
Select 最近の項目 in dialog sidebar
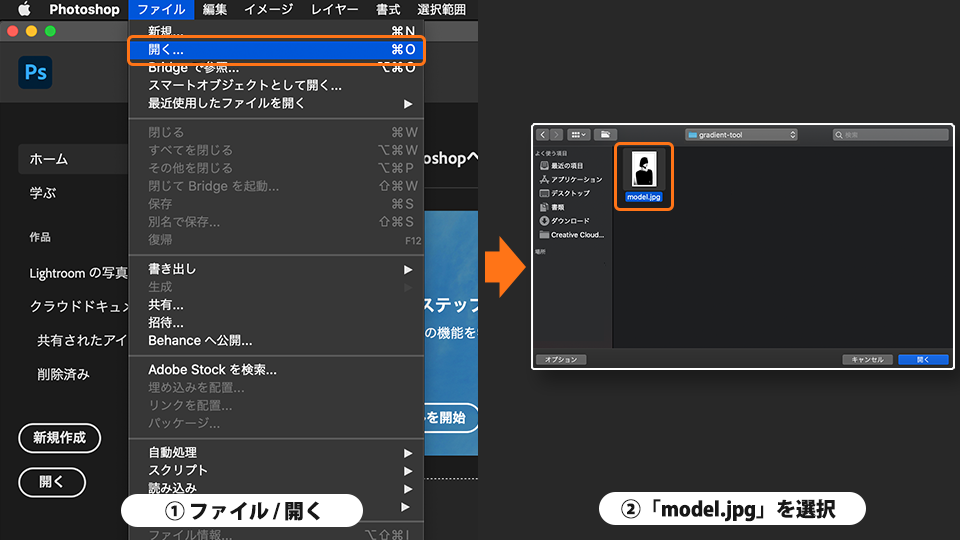(561, 166)
